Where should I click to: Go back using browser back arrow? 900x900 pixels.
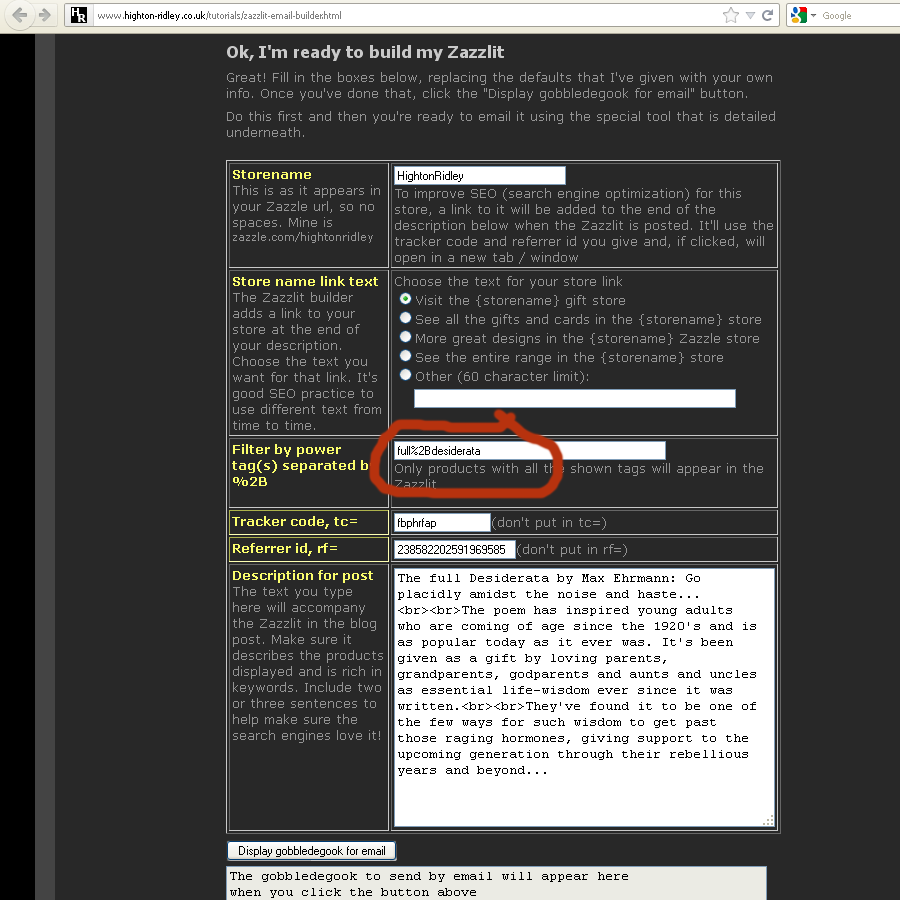[x=20, y=15]
